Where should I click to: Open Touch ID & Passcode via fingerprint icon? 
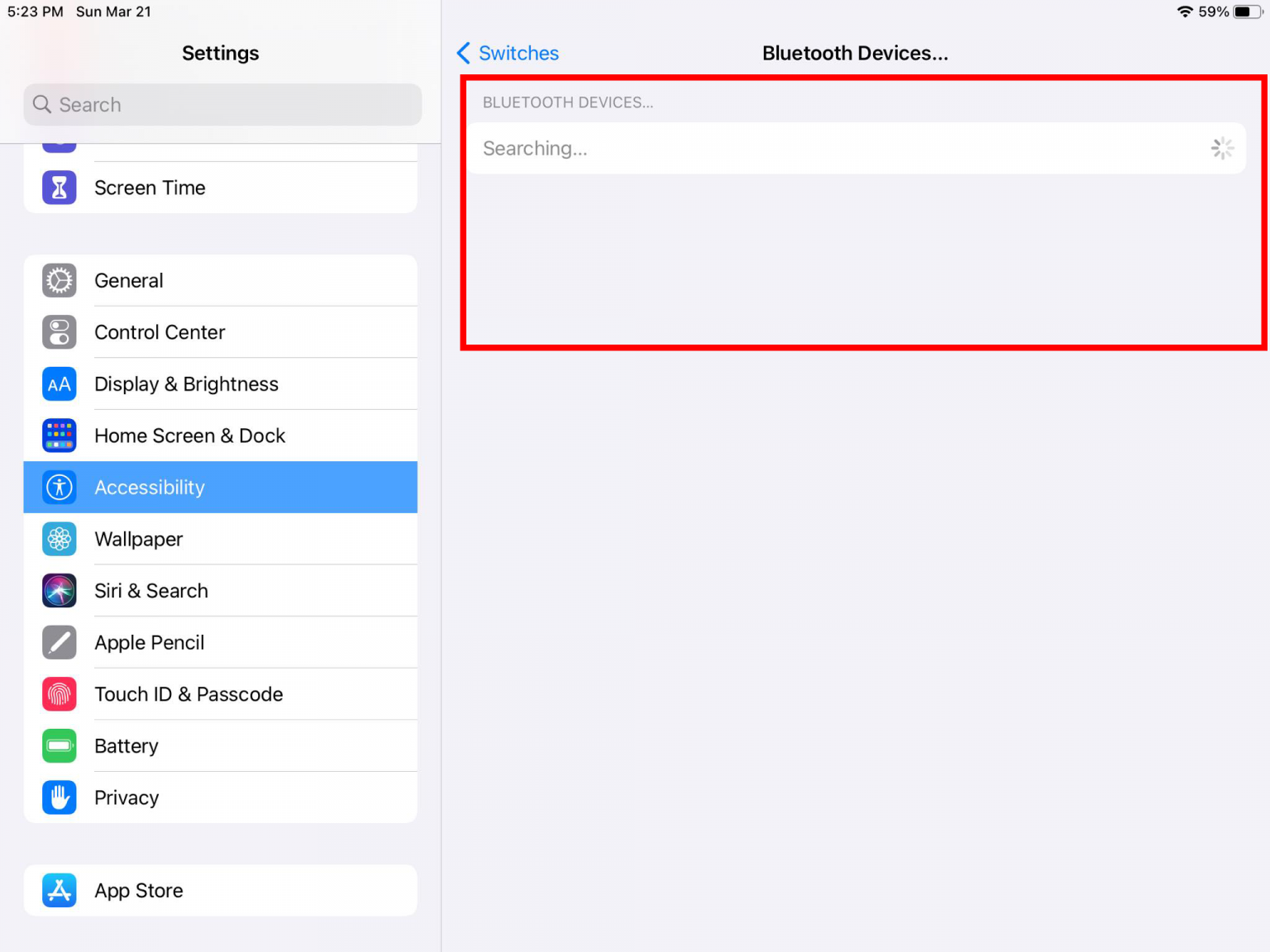point(59,694)
